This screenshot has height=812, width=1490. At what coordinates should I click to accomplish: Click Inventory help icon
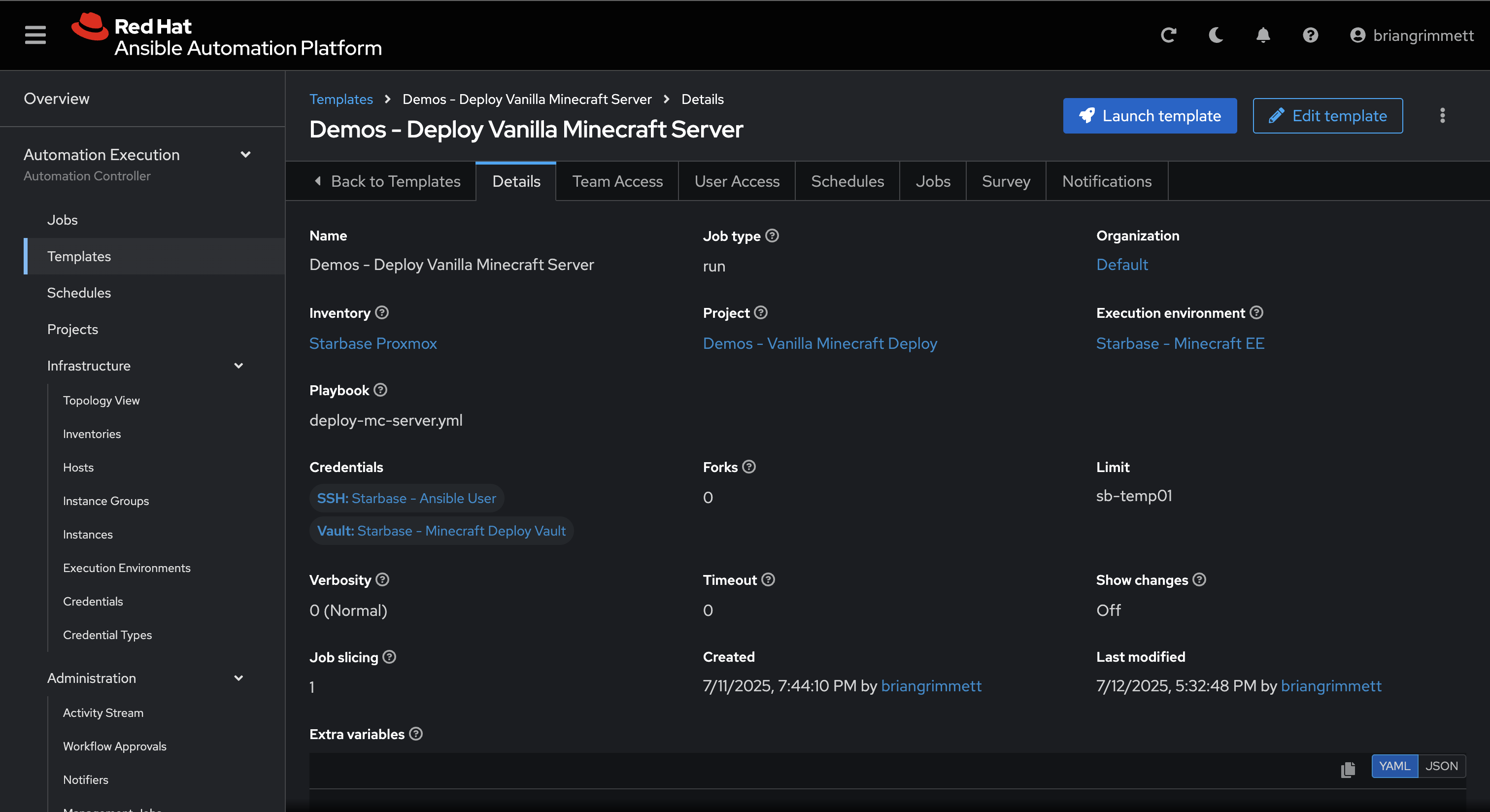pos(382,312)
